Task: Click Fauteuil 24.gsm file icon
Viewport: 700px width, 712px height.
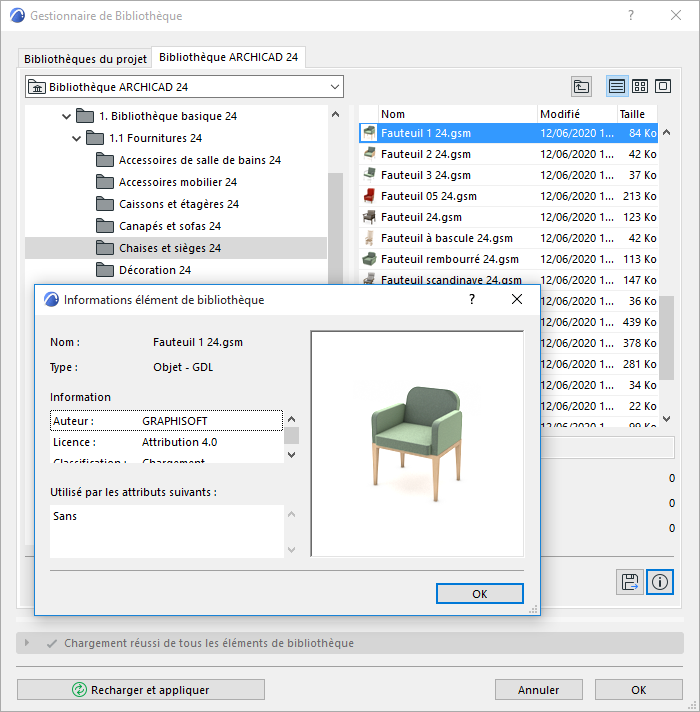Action: pos(369,217)
